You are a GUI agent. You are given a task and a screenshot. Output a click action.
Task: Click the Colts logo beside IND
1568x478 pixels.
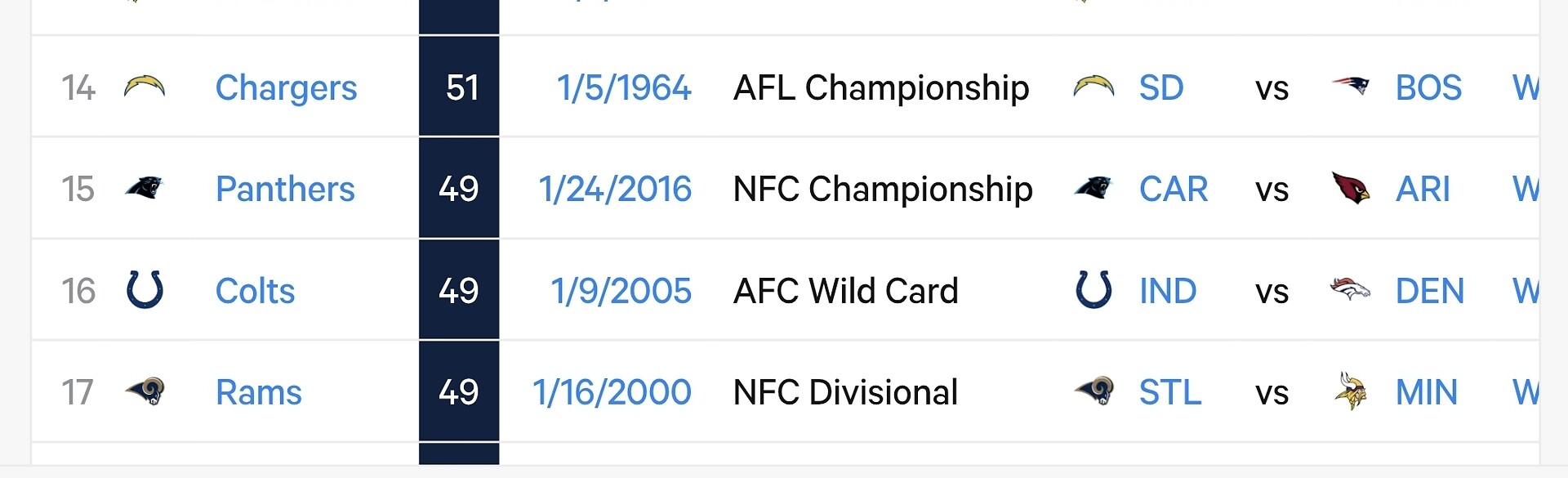tap(1094, 290)
